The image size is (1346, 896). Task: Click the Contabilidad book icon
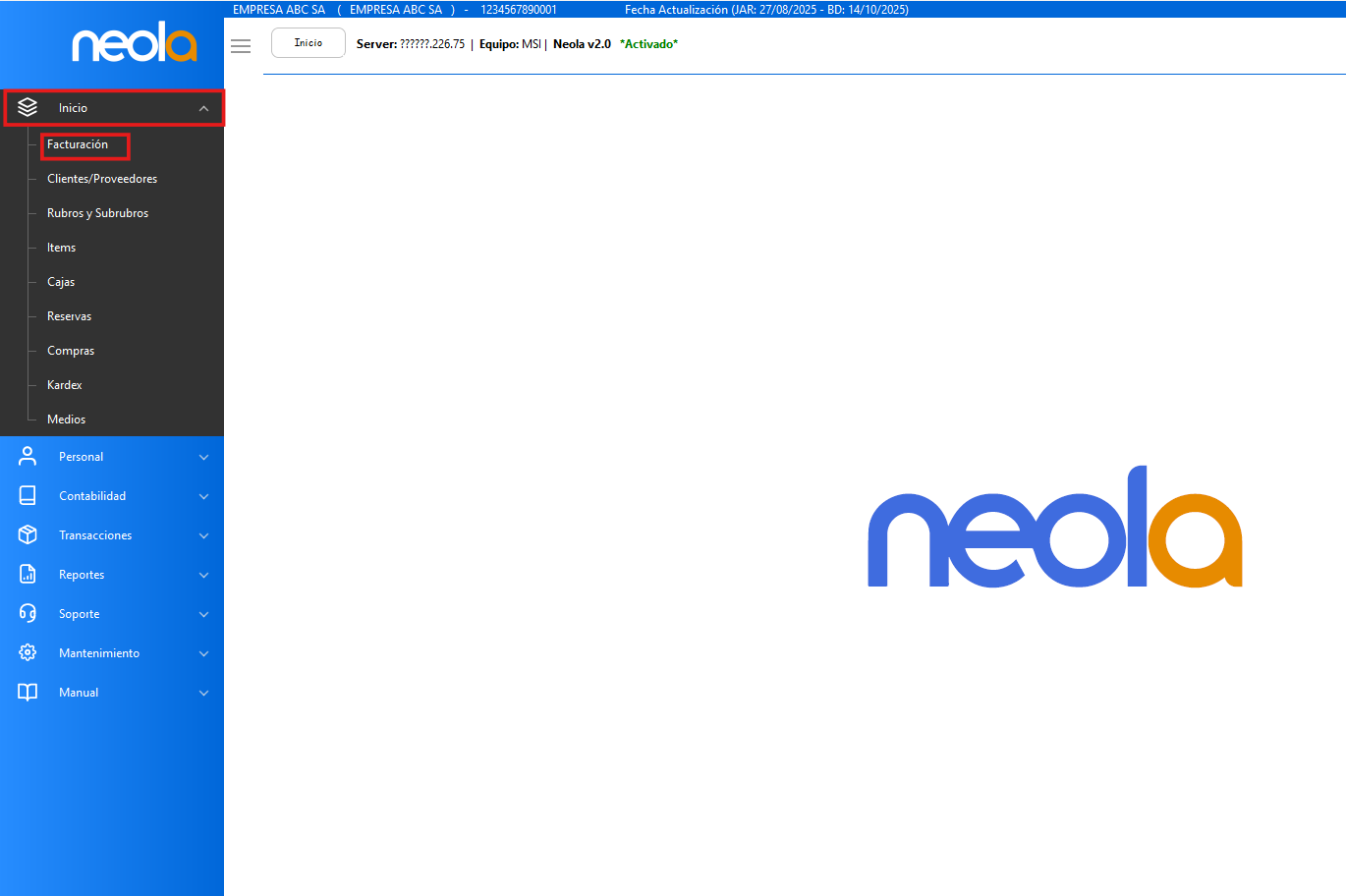click(28, 495)
